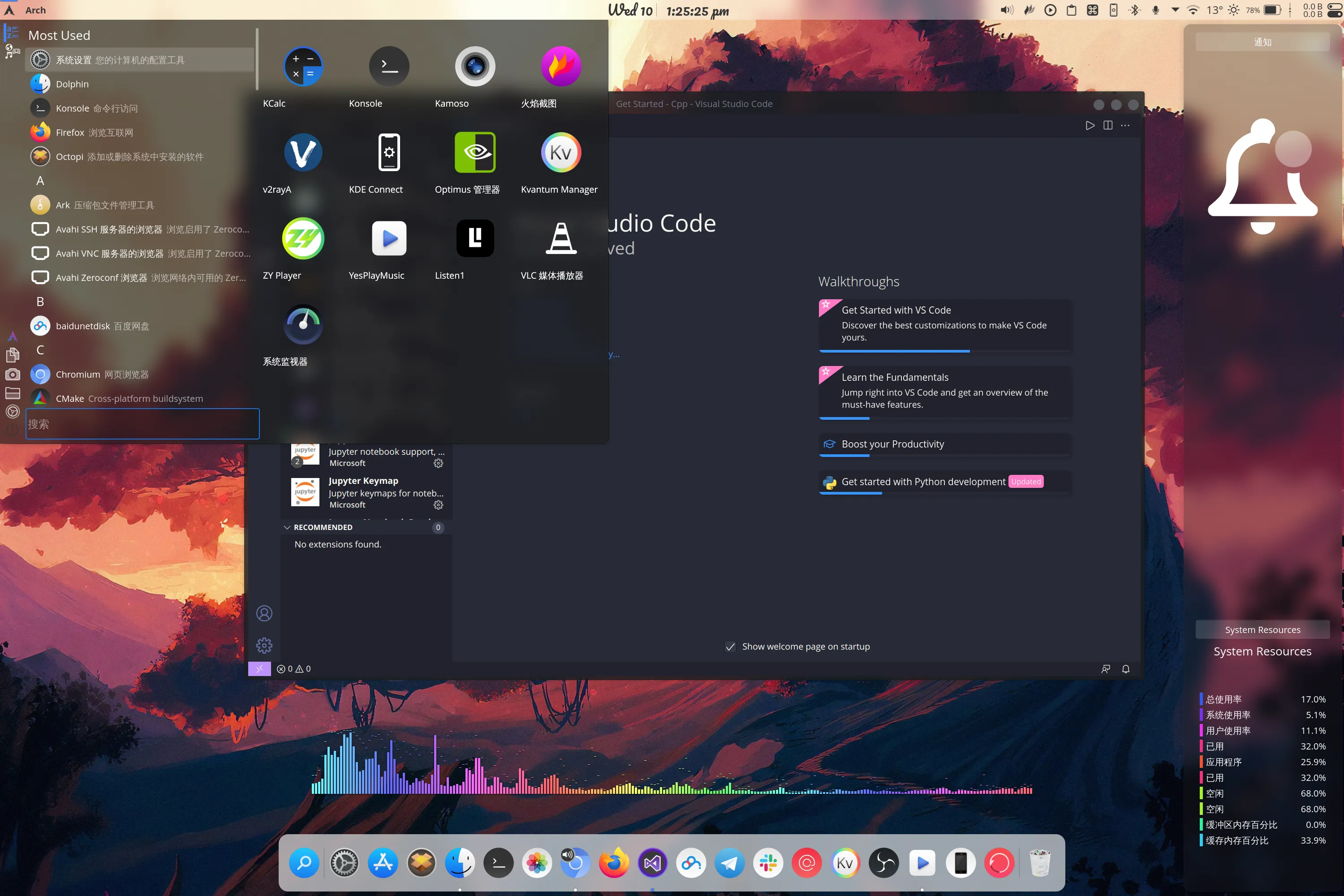Image resolution: width=1344 pixels, height=896 pixels.
Task: Click the clock showing 1:25:25 pm
Action: [x=697, y=11]
